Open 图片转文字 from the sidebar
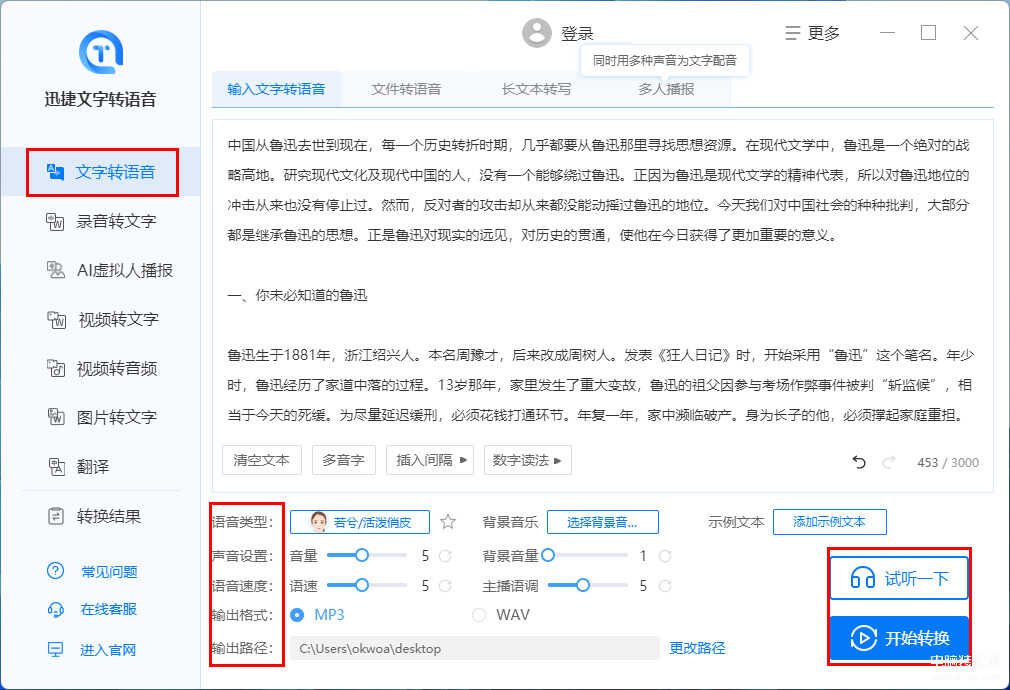The width and height of the screenshot is (1010, 690). pos(116,417)
